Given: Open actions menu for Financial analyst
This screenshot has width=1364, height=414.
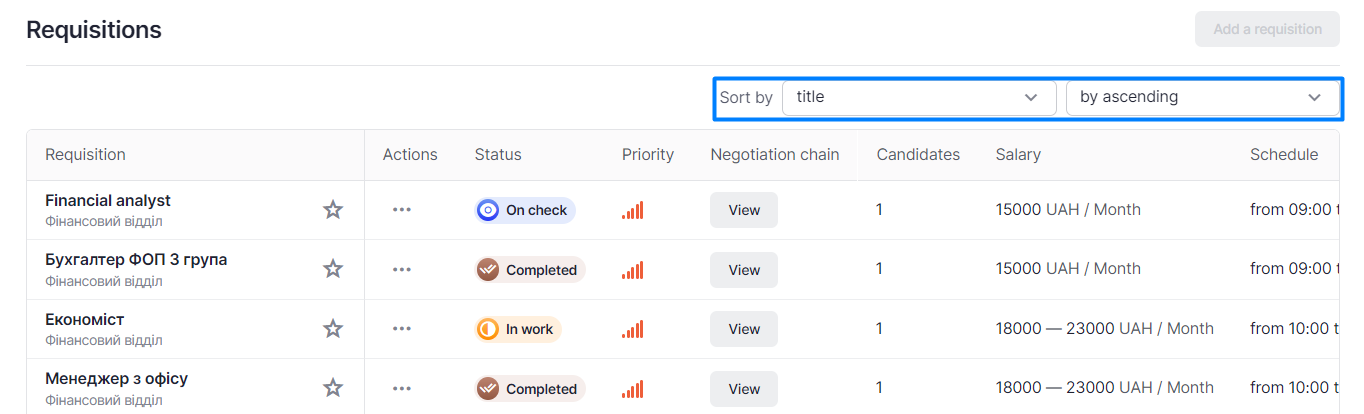Looking at the screenshot, I should [402, 210].
